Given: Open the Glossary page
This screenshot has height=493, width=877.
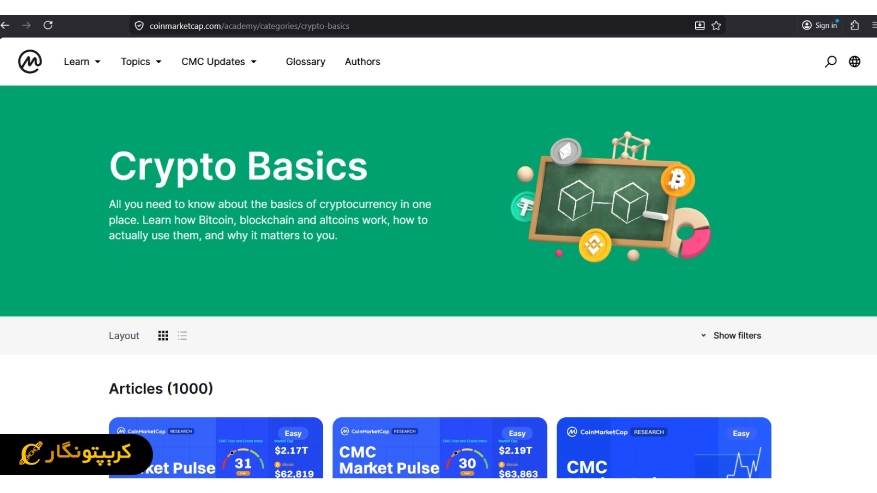Looking at the screenshot, I should [305, 62].
